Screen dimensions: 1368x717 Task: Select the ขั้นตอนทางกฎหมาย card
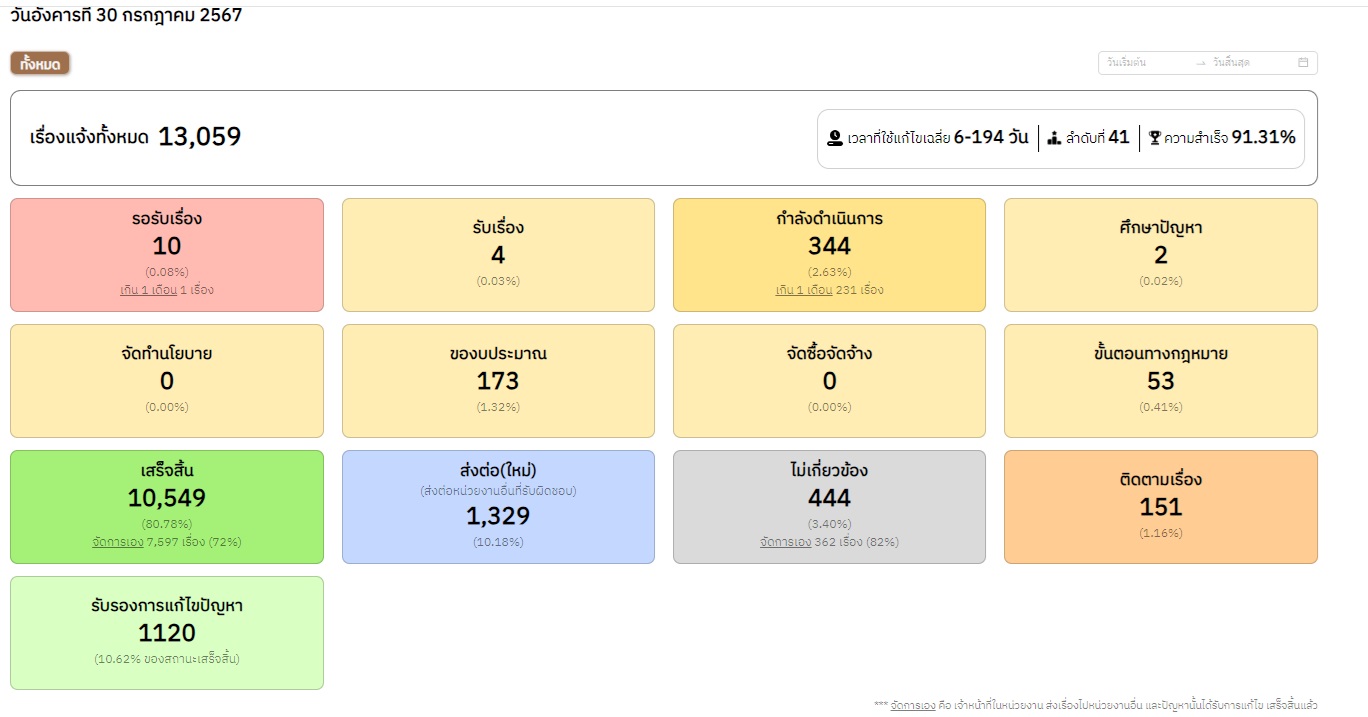pos(1160,380)
